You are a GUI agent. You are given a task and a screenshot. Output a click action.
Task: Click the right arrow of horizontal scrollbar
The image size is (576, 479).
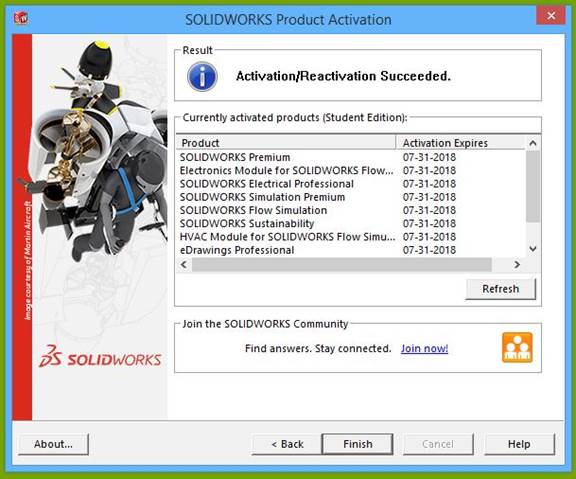pyautogui.click(x=516, y=264)
